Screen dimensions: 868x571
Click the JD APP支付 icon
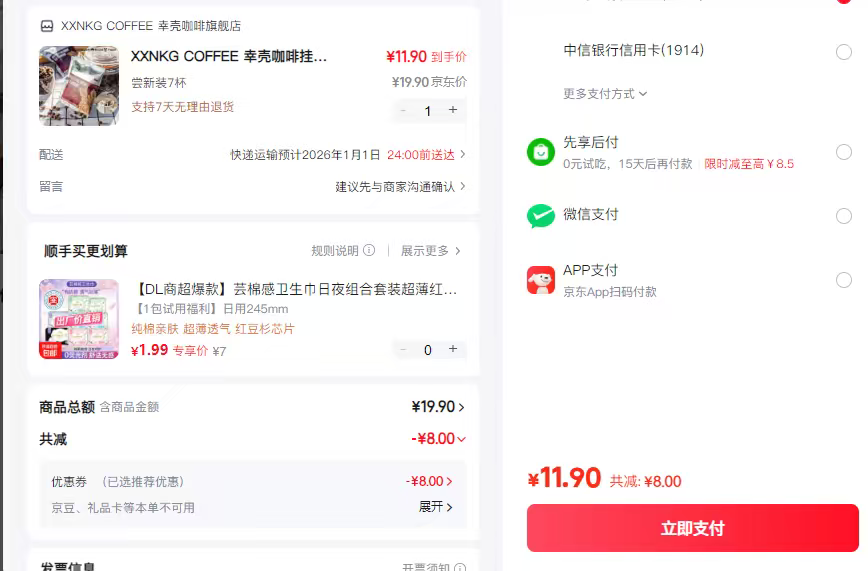click(x=541, y=279)
